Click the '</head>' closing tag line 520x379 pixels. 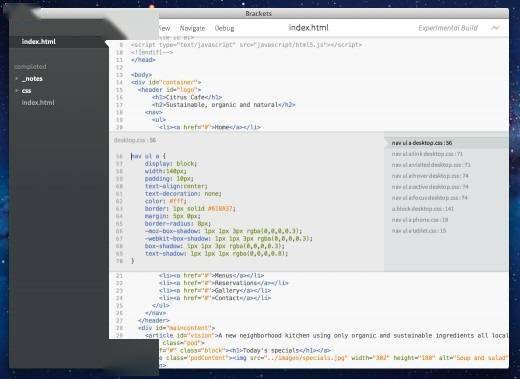(x=143, y=60)
